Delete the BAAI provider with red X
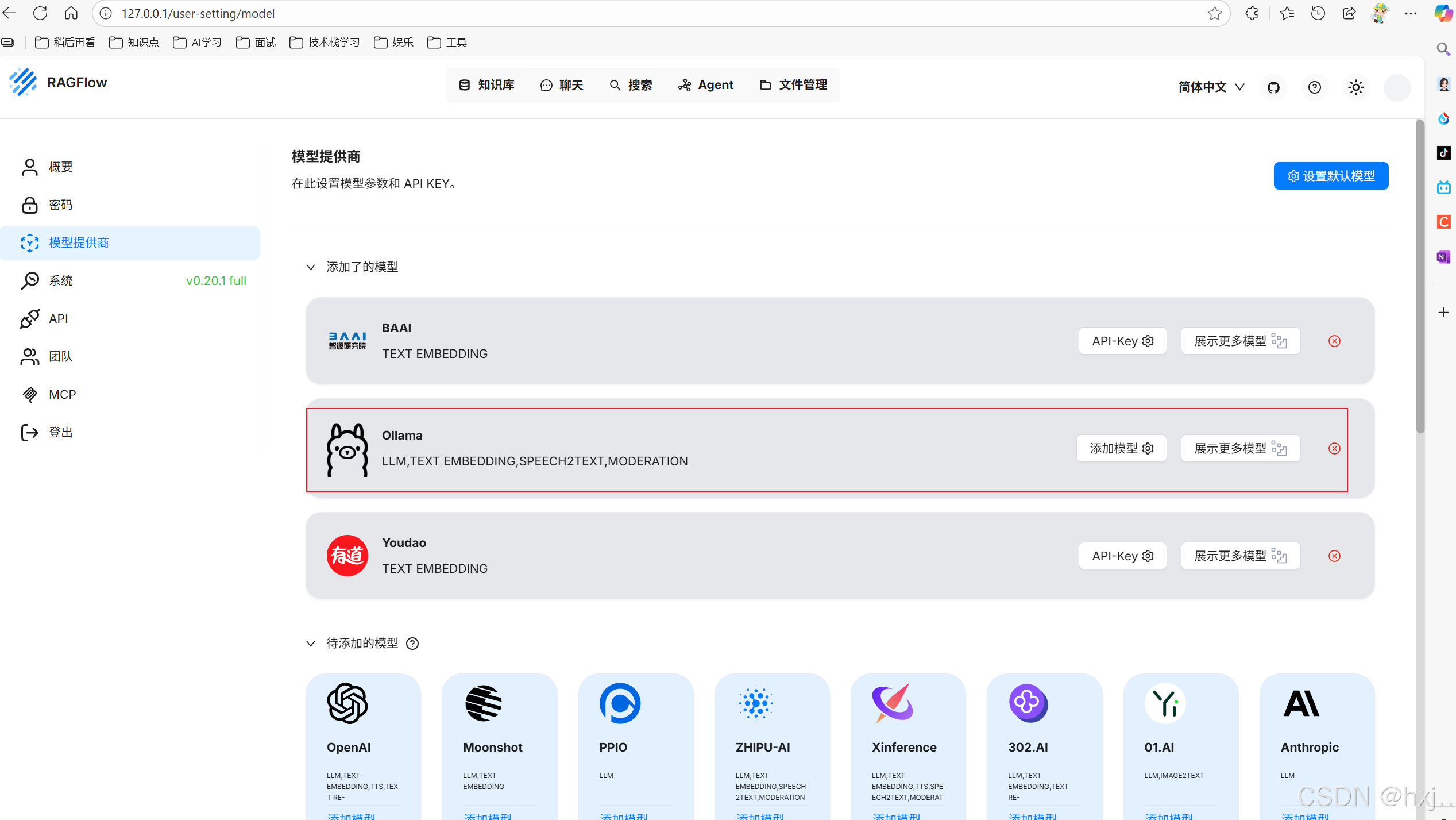Screen dimensions: 1456x820 coord(1334,341)
